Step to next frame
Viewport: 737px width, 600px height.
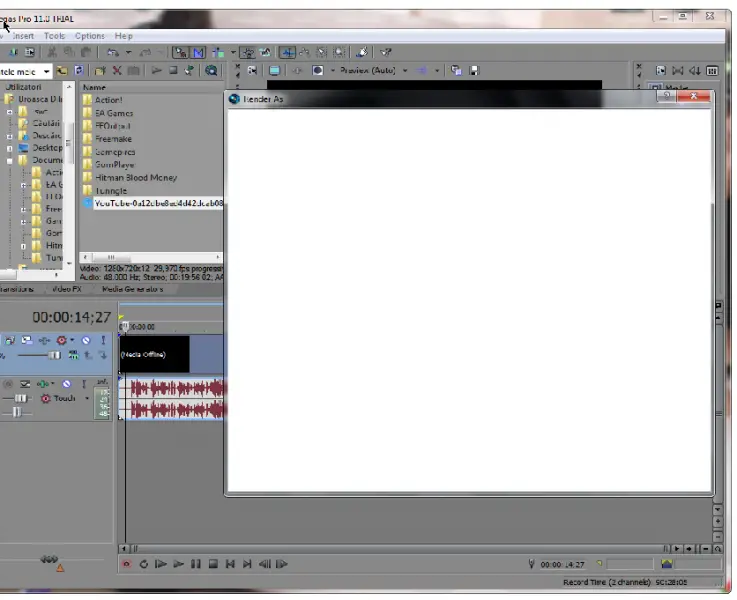click(282, 564)
